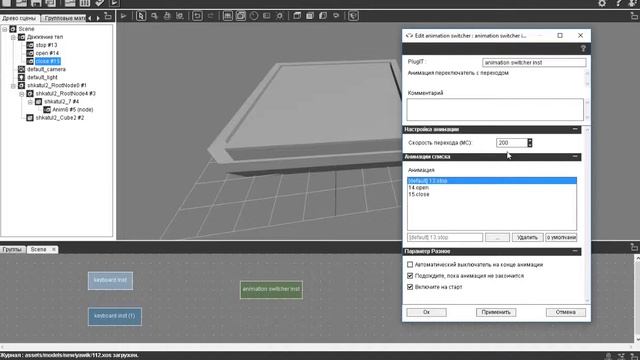The image size is (640, 360).
Task: Select 'open #14' in the scene tree
Action: point(47,53)
